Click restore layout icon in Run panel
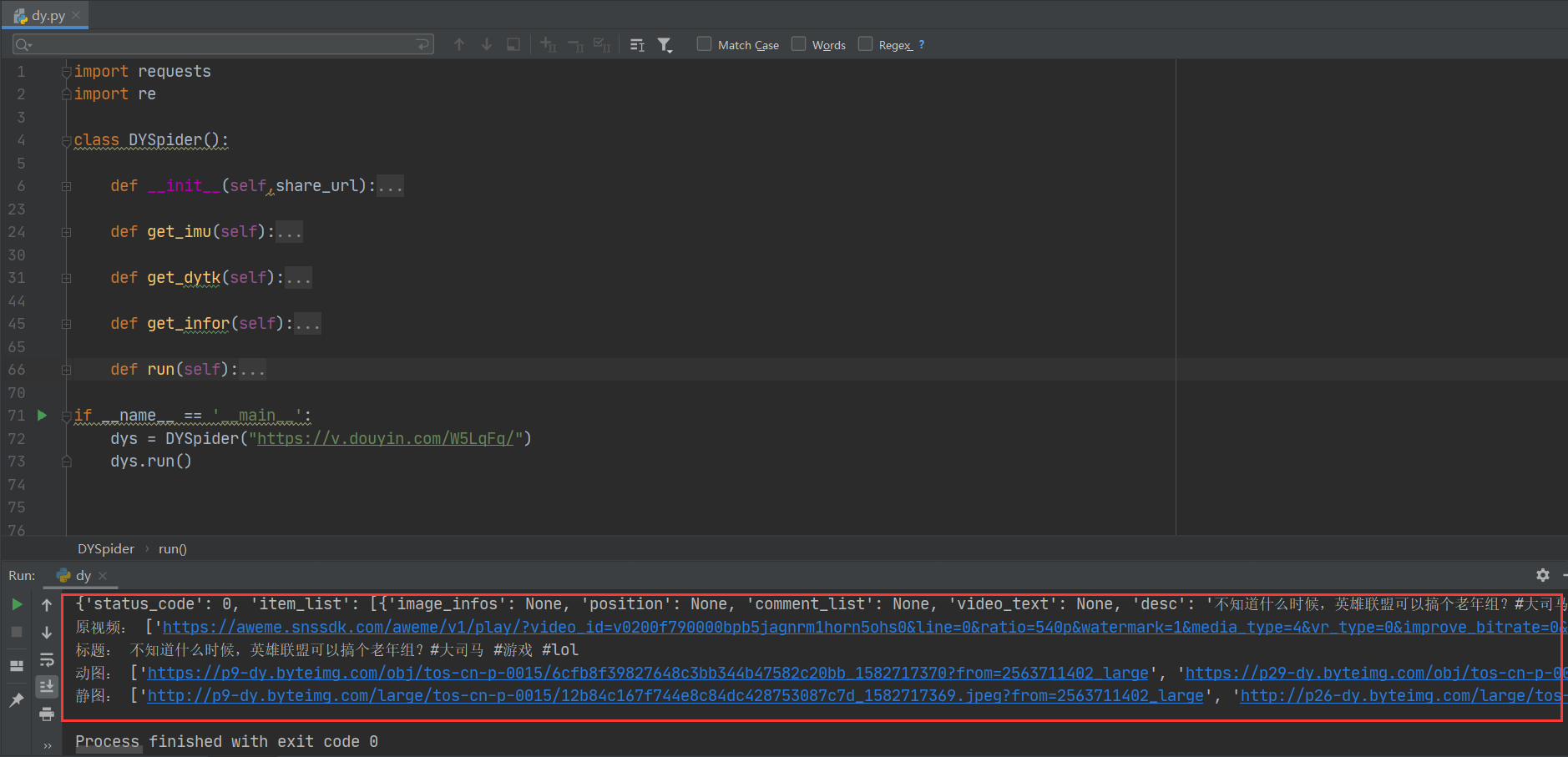This screenshot has width=1568, height=757. [x=17, y=665]
